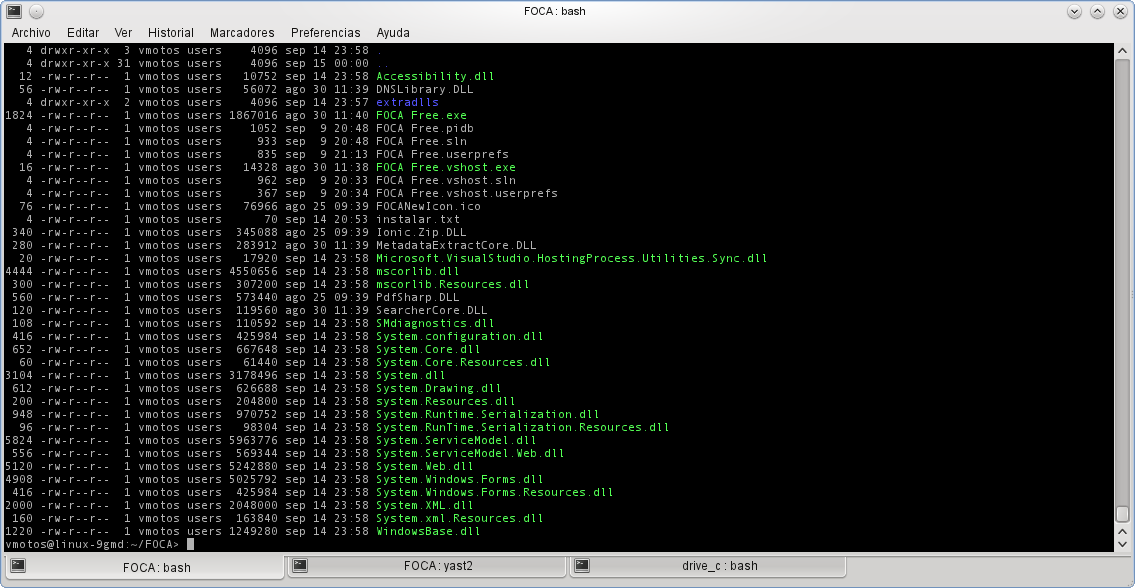
Task: Click the terminal icon on the FOCA: bash taskbar entry
Action: tap(18, 567)
